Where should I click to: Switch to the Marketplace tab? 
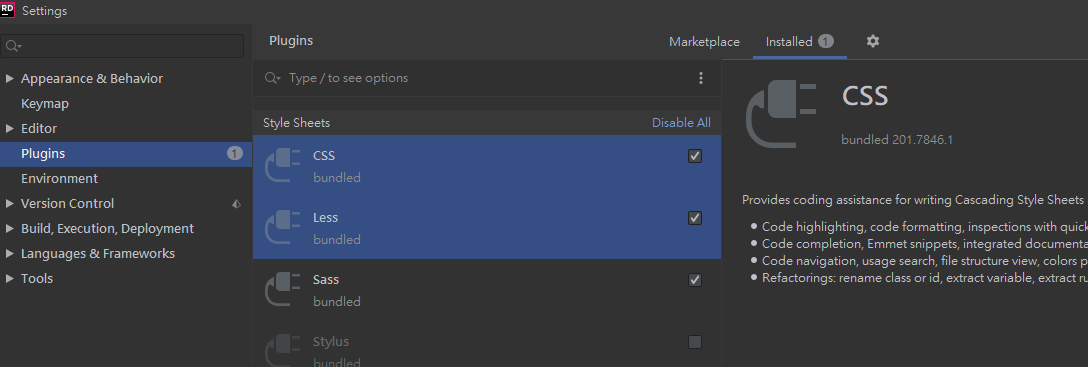(704, 42)
